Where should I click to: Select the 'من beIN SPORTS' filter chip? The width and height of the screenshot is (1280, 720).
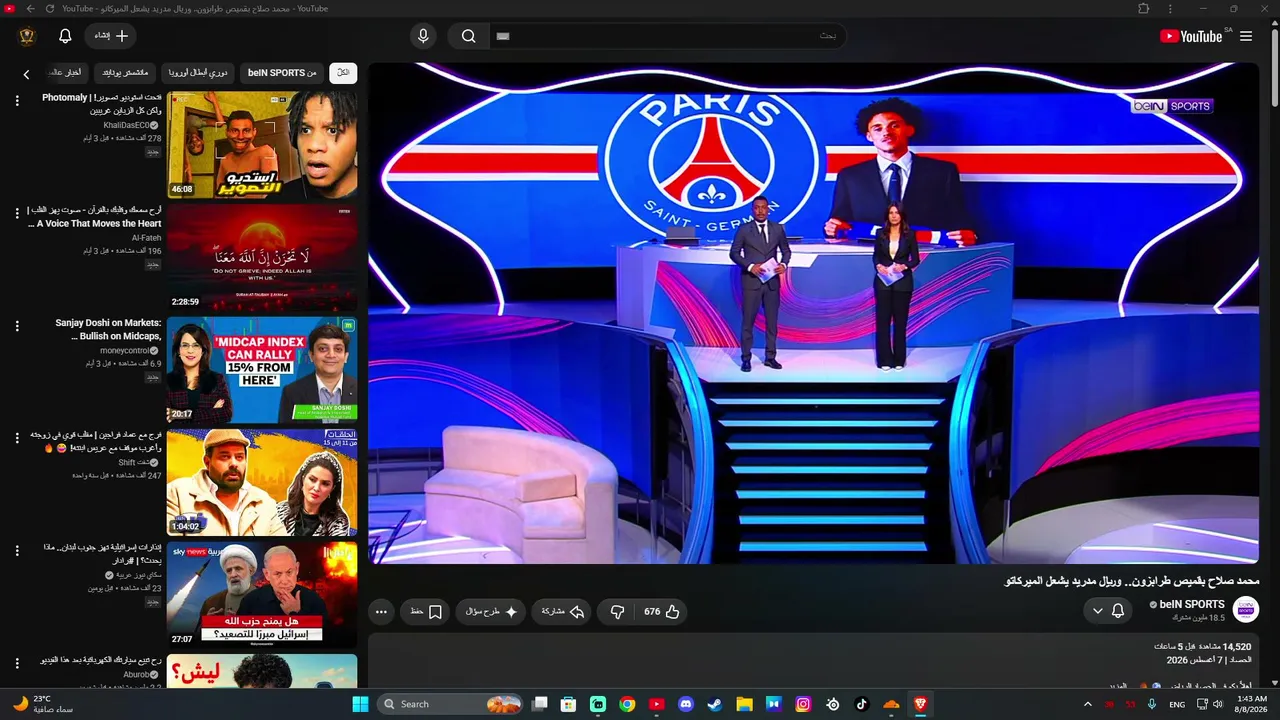[x=282, y=72]
